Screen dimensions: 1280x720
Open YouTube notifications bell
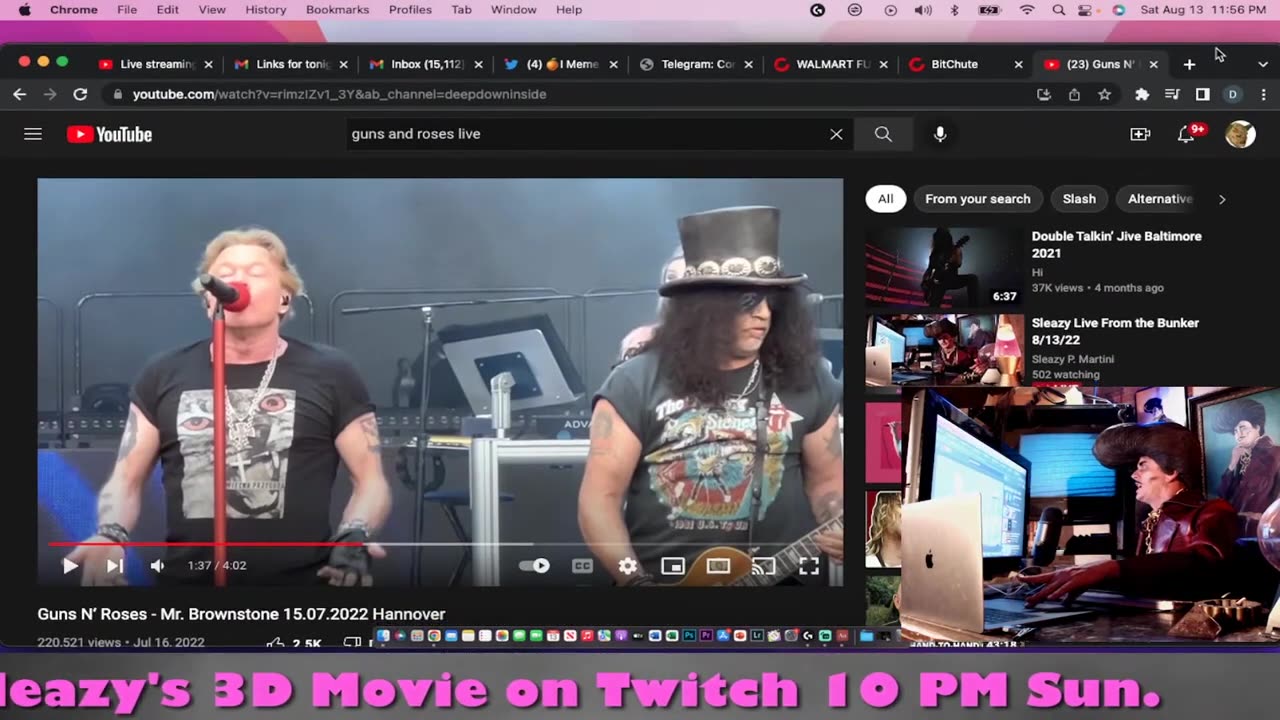1186,134
